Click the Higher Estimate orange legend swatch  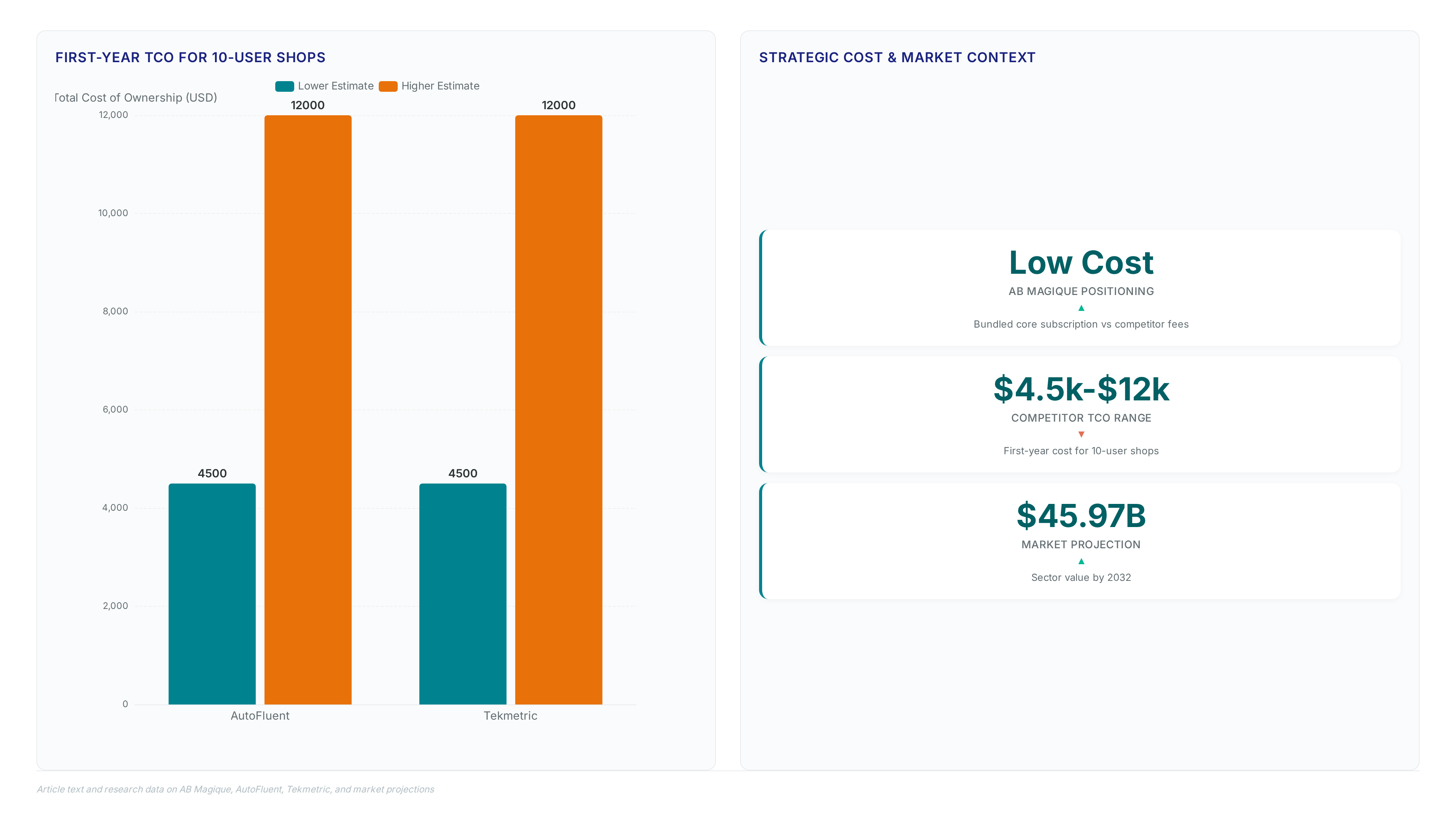click(388, 86)
